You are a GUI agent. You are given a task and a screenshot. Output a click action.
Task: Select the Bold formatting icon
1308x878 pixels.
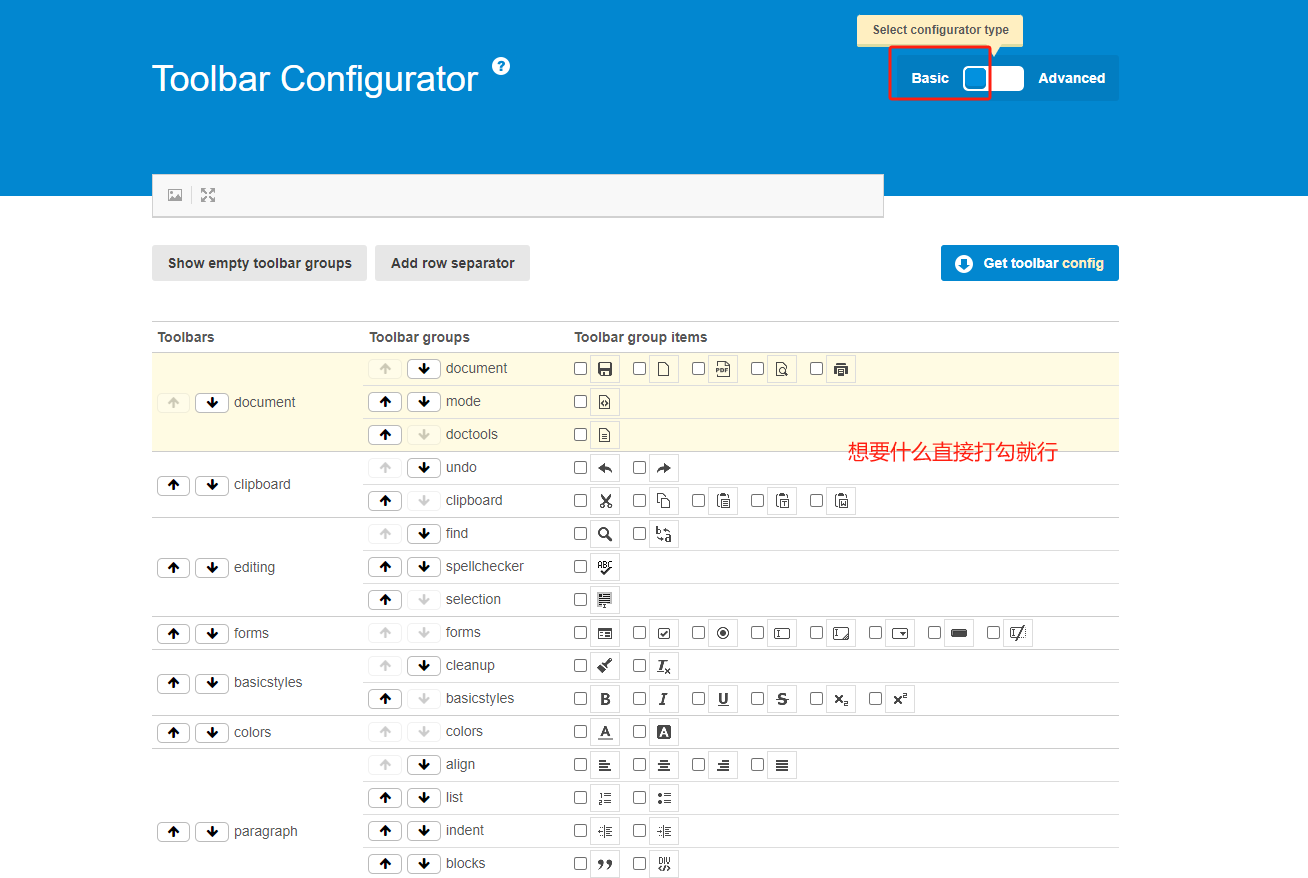point(605,698)
